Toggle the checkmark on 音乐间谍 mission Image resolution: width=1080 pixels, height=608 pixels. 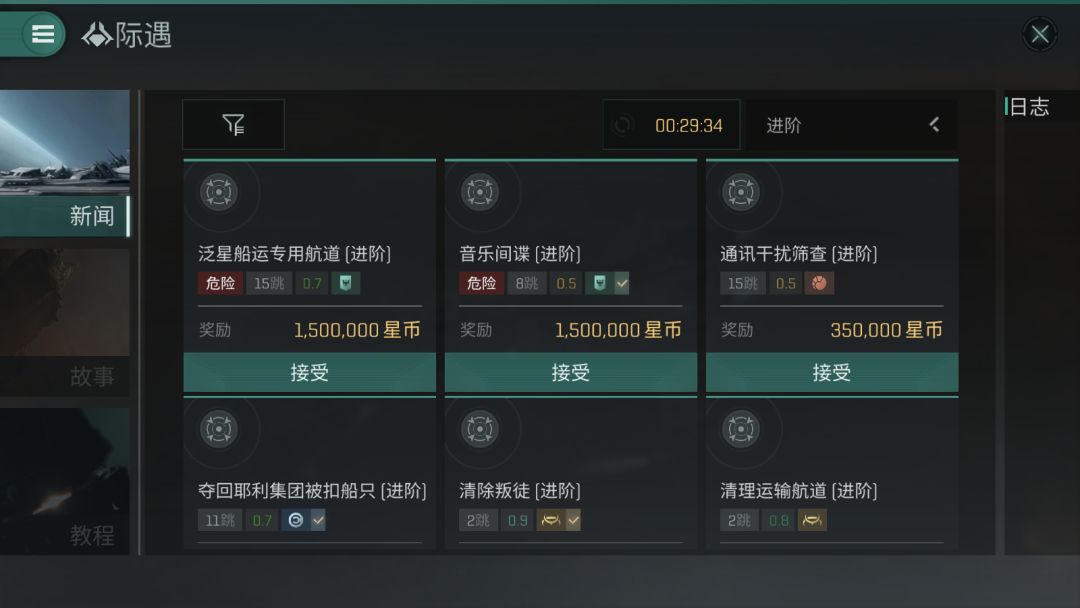click(x=622, y=283)
